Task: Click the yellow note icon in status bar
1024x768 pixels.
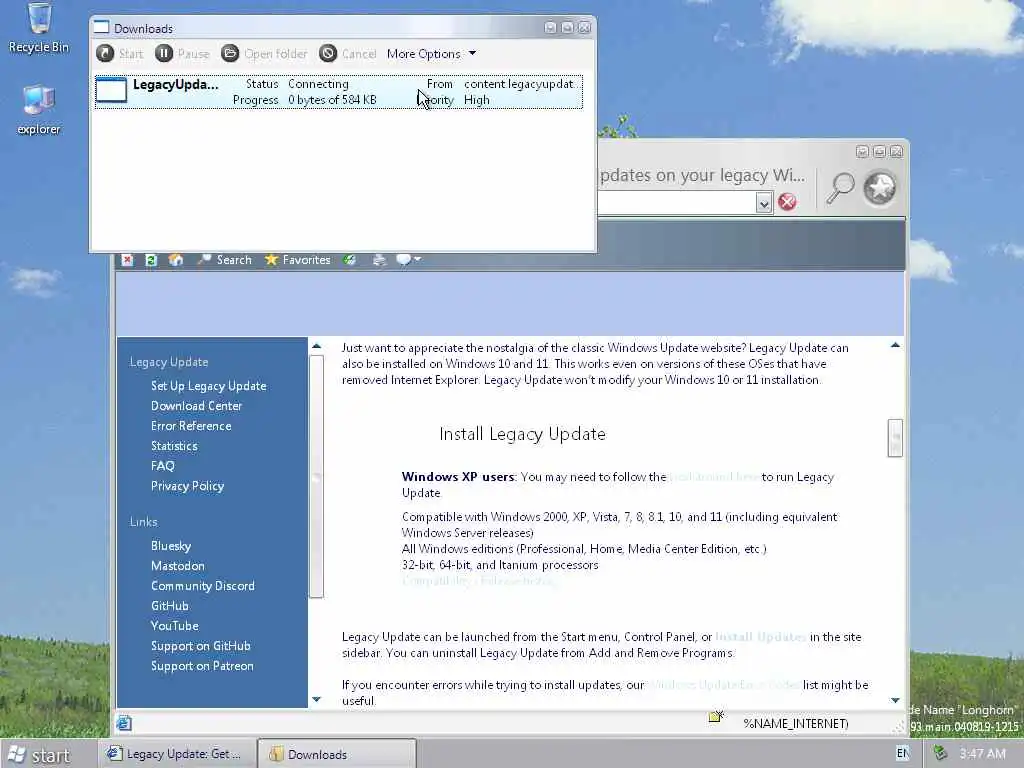Action: coord(716,716)
